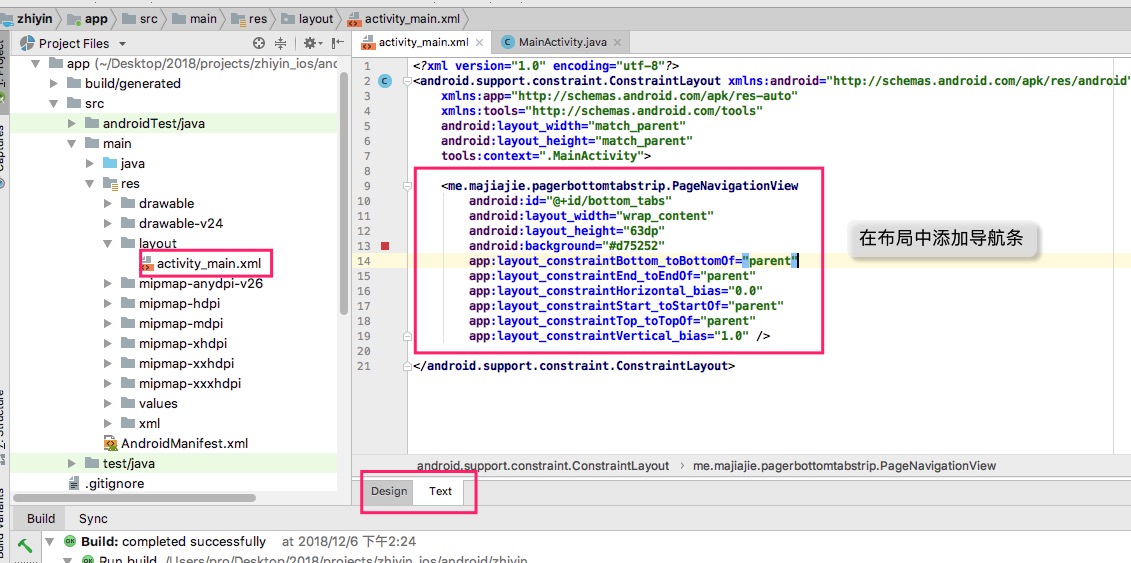
Task: Click the .gitignore file icon
Action: (74, 484)
